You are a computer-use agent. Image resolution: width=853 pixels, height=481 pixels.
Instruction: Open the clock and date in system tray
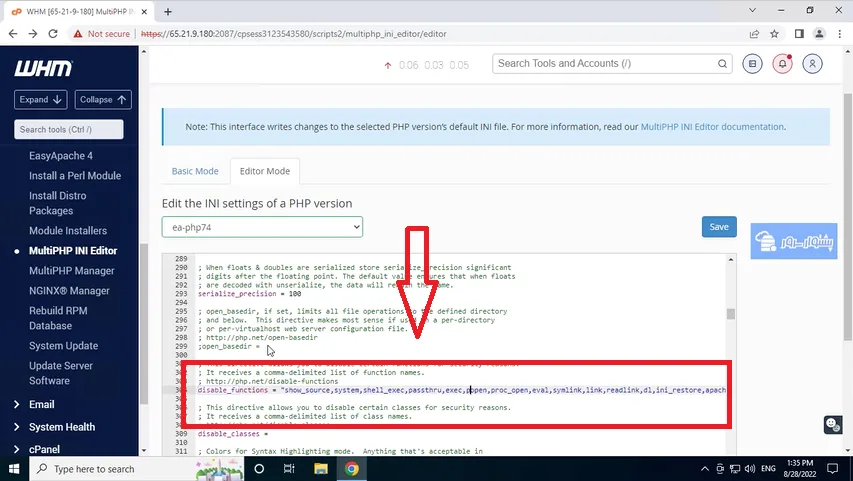(x=801, y=469)
